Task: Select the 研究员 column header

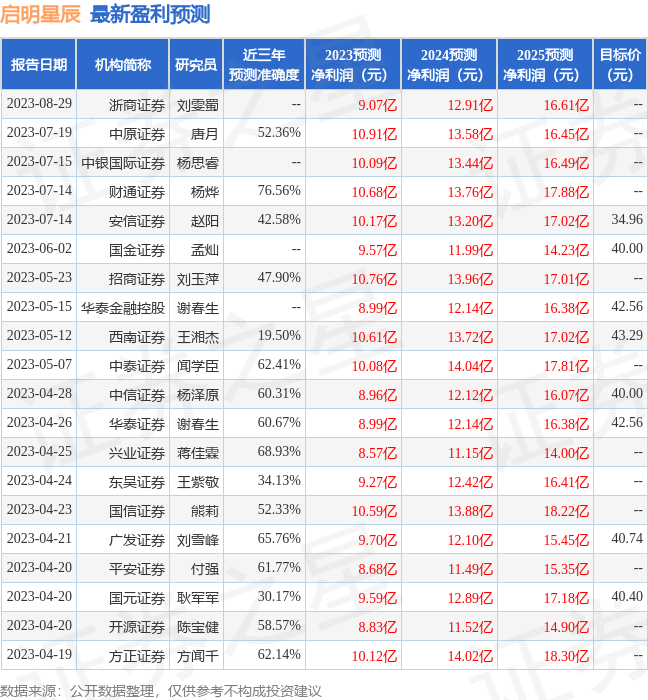Action: [x=196, y=64]
